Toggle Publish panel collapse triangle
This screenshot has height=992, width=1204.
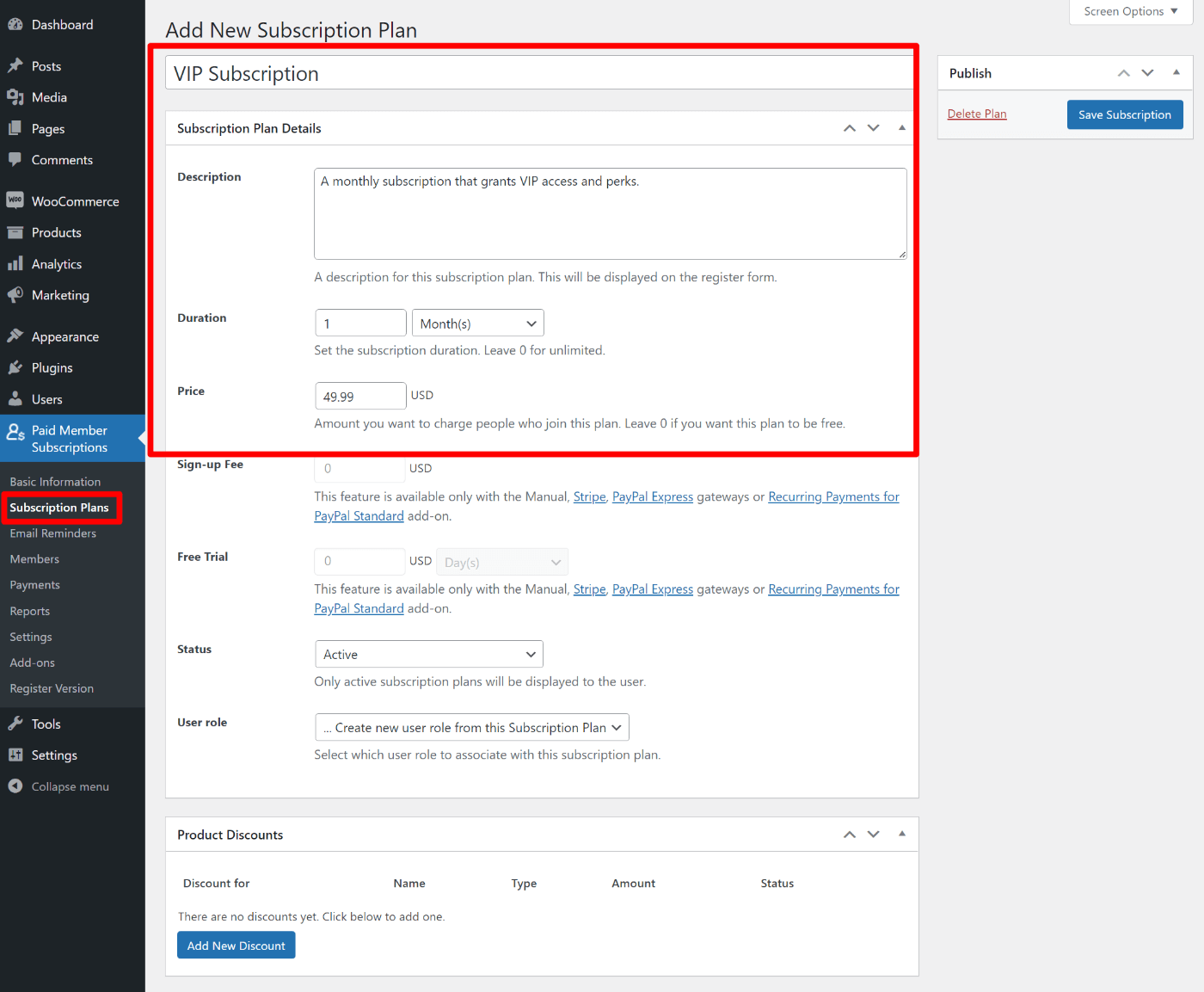[x=1176, y=73]
